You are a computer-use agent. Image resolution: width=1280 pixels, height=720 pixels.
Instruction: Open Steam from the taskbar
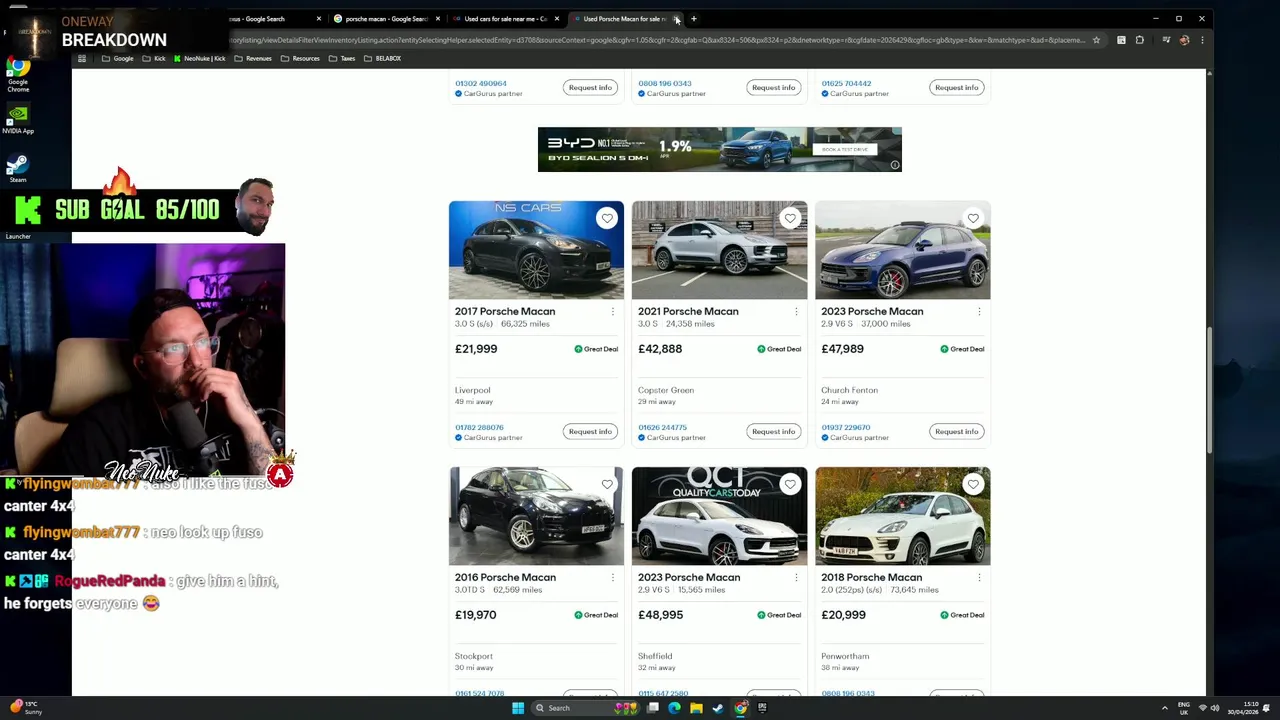718,708
